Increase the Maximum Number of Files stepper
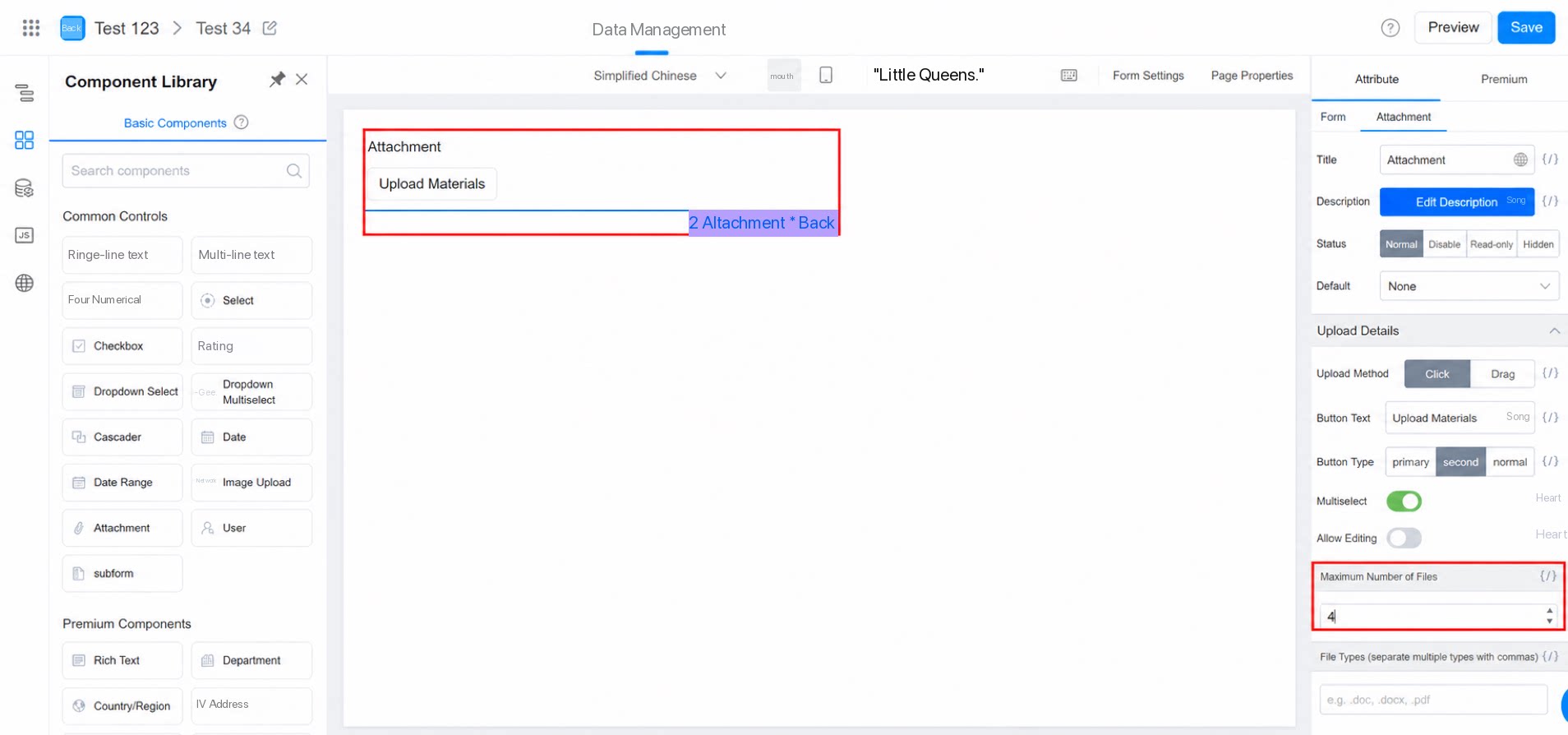Image resolution: width=1568 pixels, height=735 pixels. (1549, 611)
